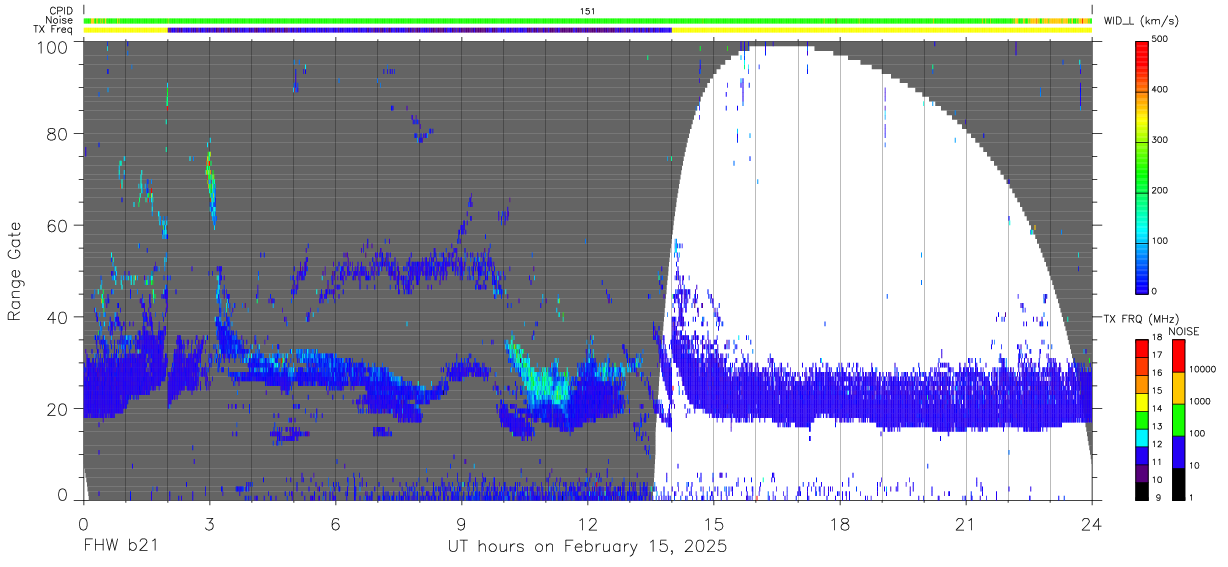
Task: Click range gate tick label 40
Action: [x=58, y=317]
